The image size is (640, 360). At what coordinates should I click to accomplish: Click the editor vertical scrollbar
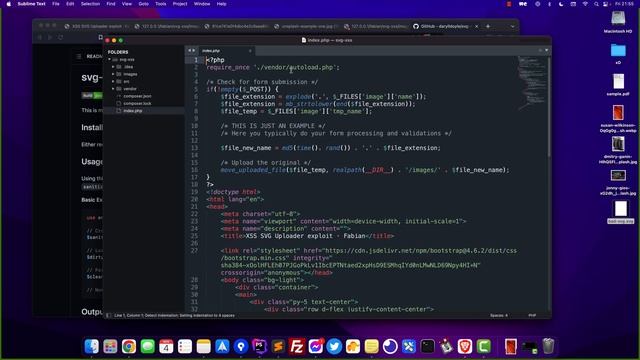(549, 106)
